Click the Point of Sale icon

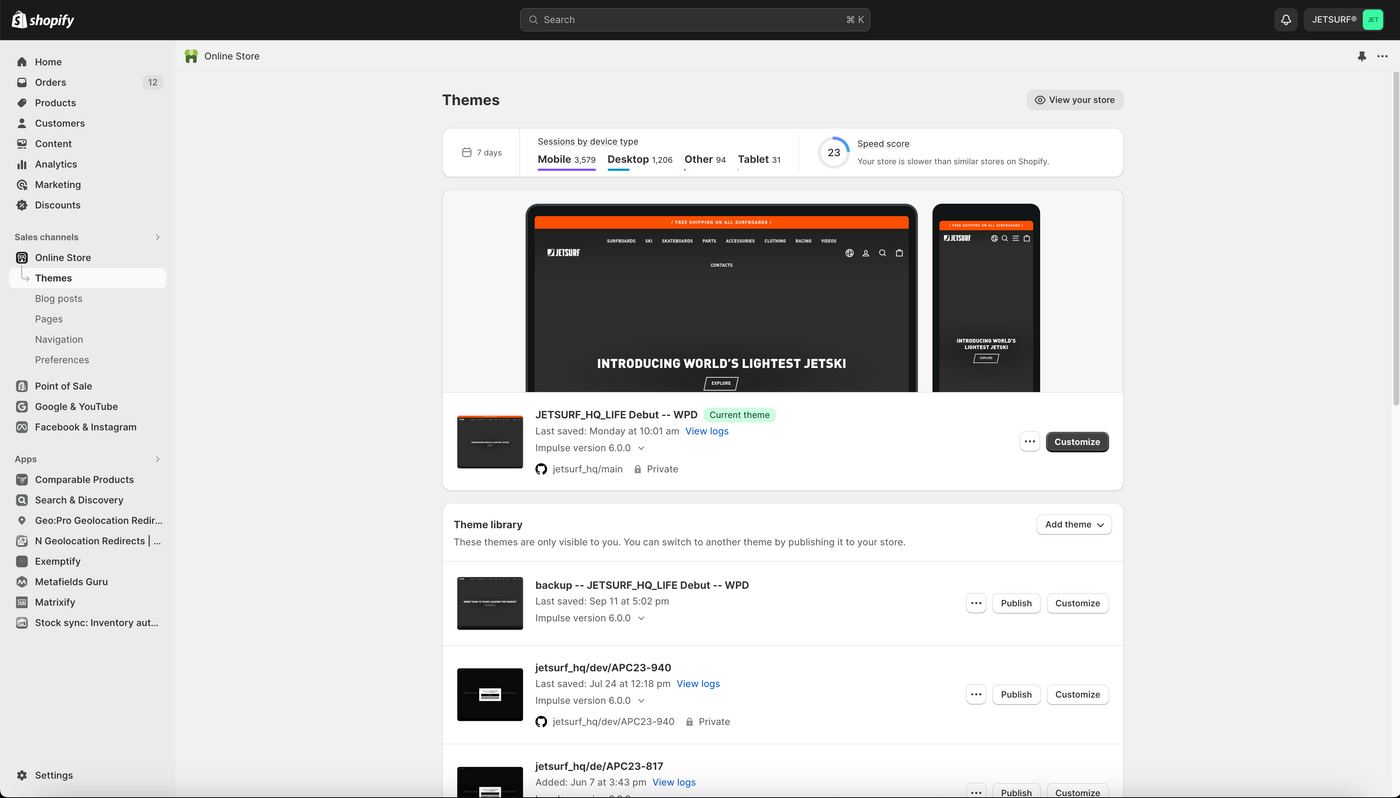22,386
